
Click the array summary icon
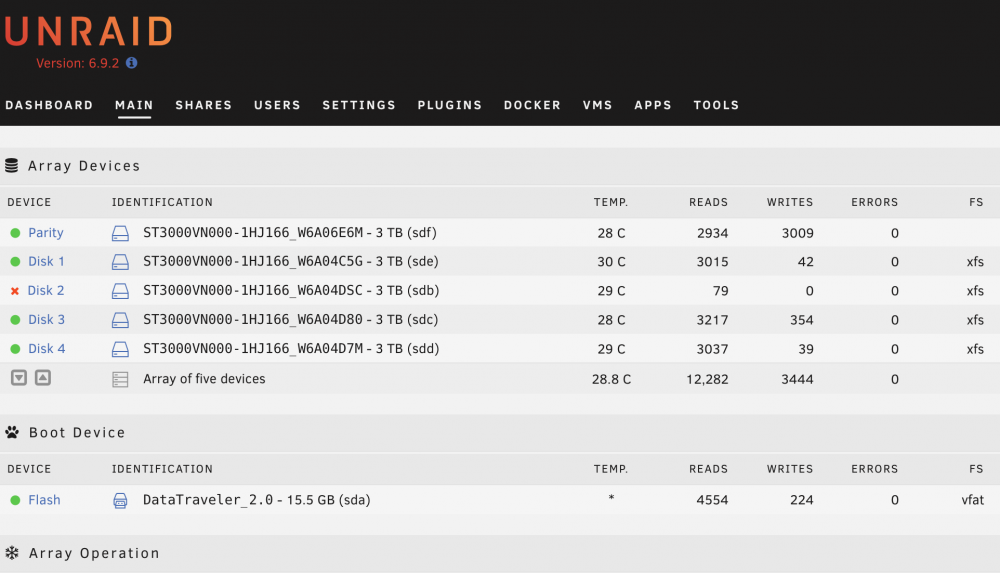pos(120,380)
